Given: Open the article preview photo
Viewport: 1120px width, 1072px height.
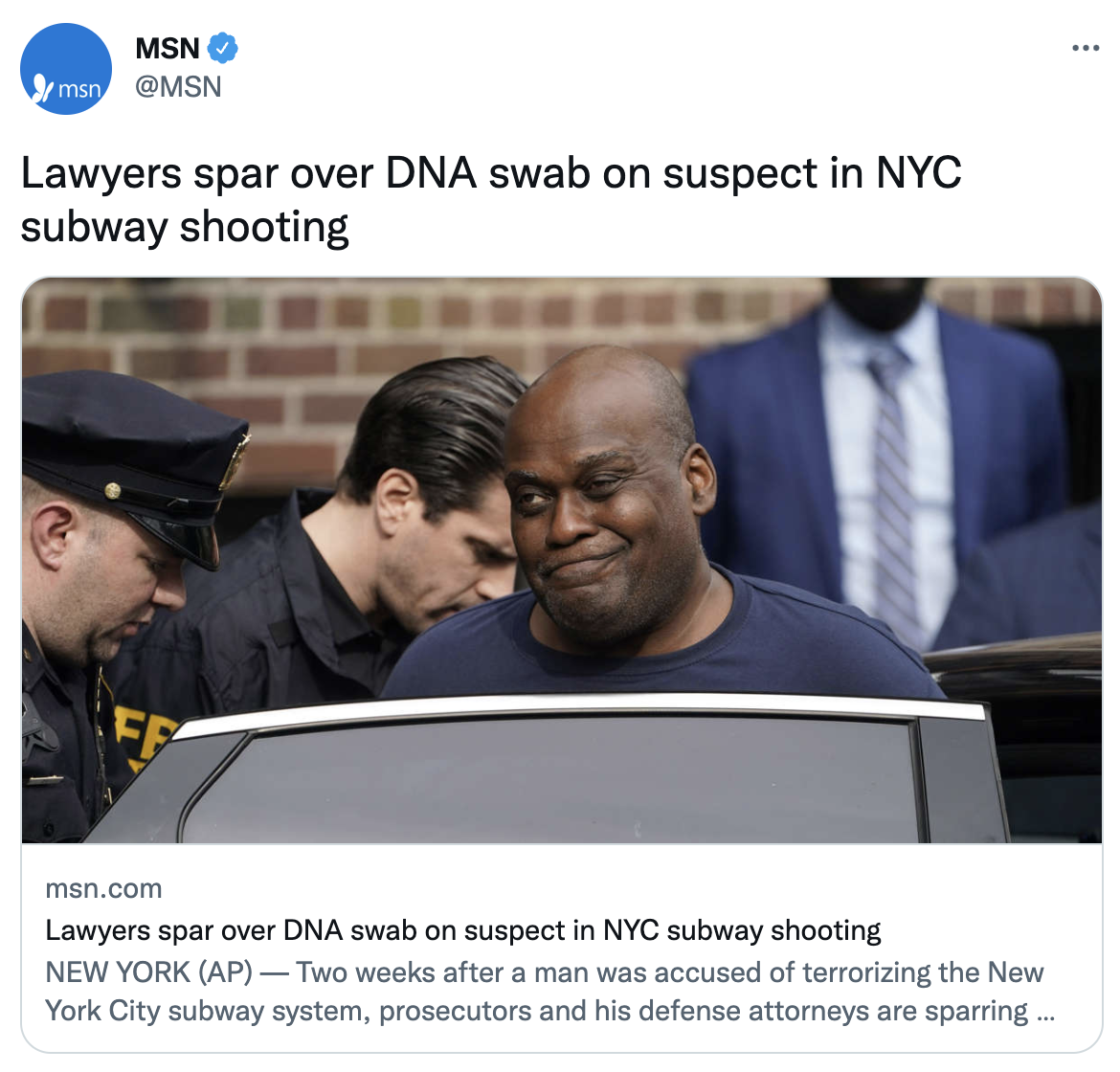Looking at the screenshot, I should [561, 561].
